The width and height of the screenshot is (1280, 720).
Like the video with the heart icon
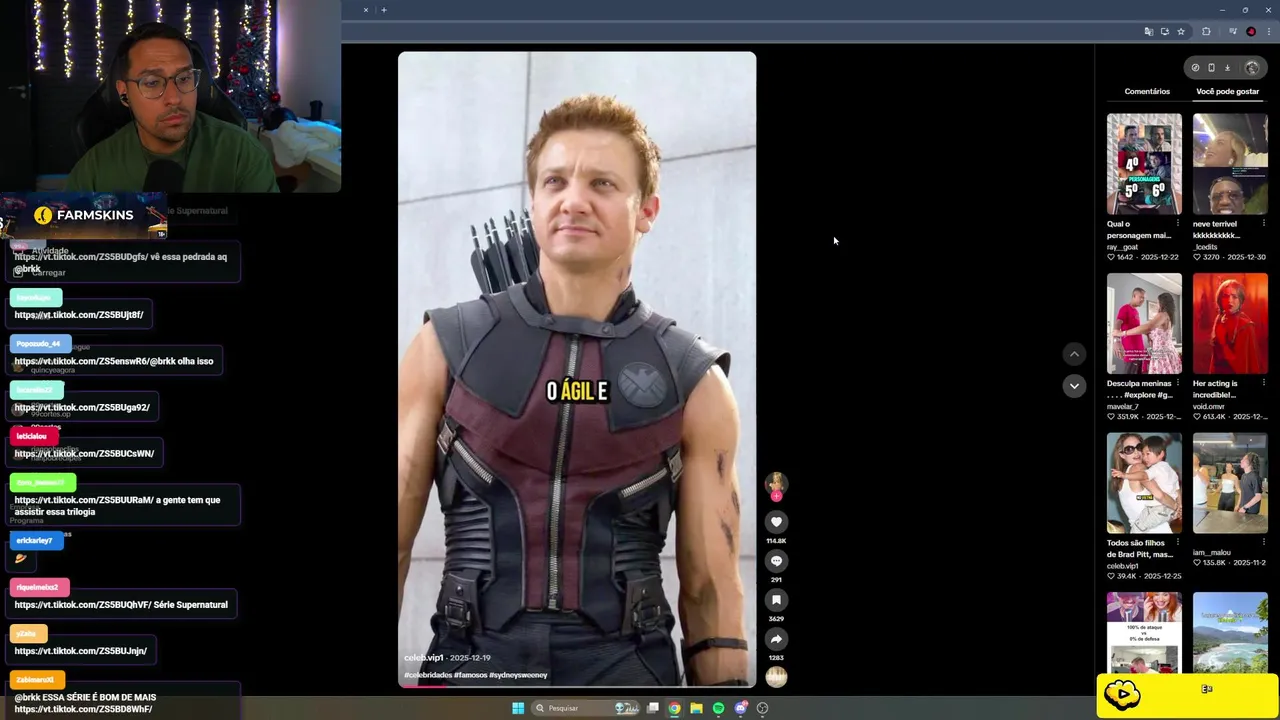tap(776, 522)
